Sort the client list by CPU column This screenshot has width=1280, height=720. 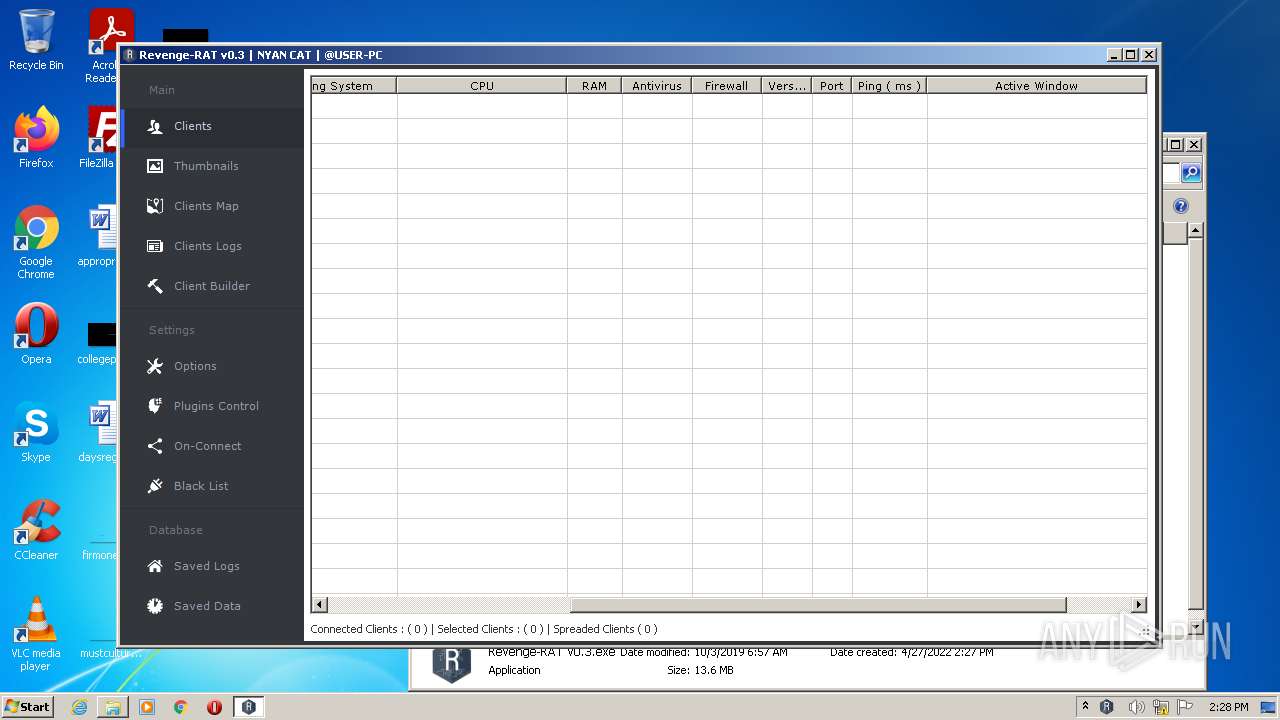click(x=482, y=86)
